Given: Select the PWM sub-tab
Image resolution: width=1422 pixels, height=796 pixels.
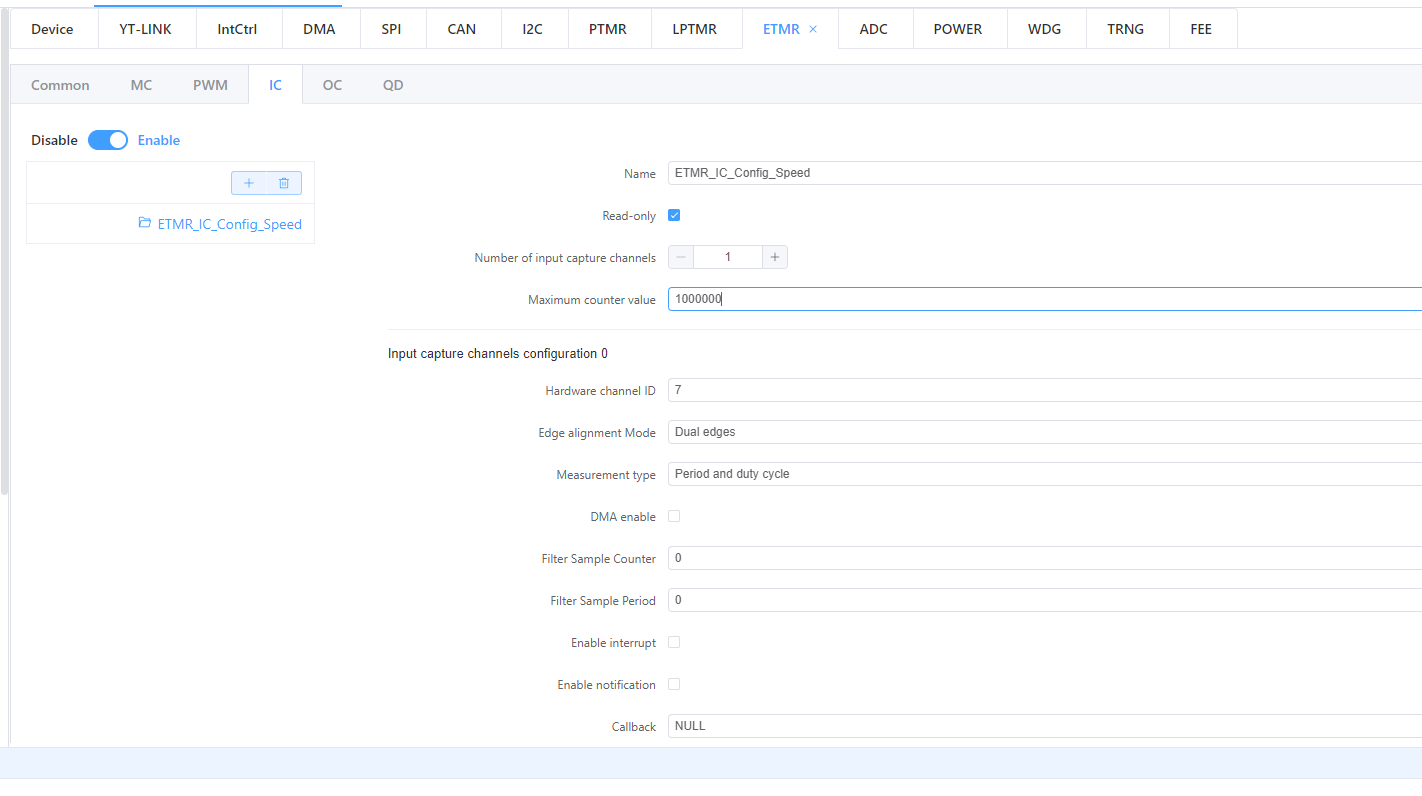Looking at the screenshot, I should pyautogui.click(x=210, y=85).
